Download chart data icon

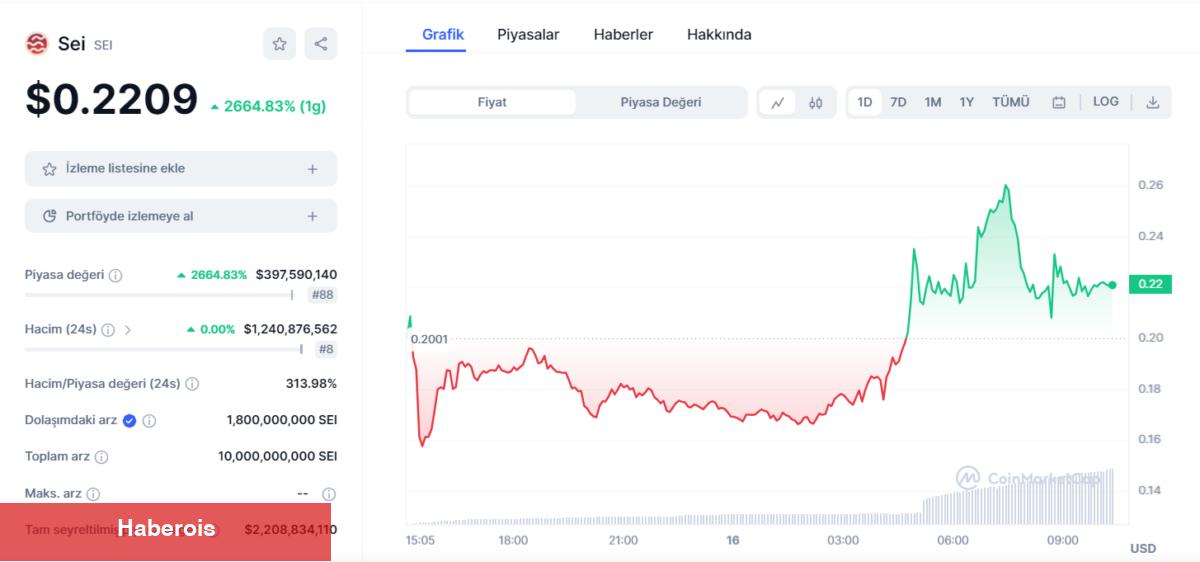pyautogui.click(x=1152, y=102)
